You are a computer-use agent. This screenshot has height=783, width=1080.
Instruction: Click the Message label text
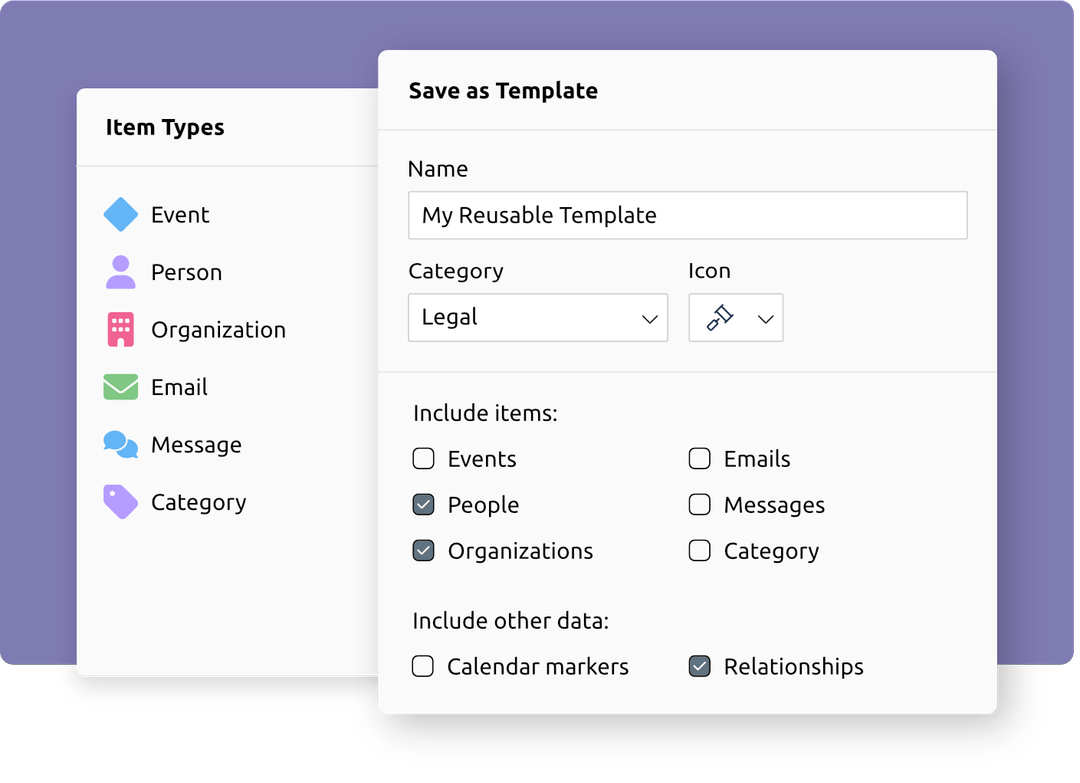(196, 444)
